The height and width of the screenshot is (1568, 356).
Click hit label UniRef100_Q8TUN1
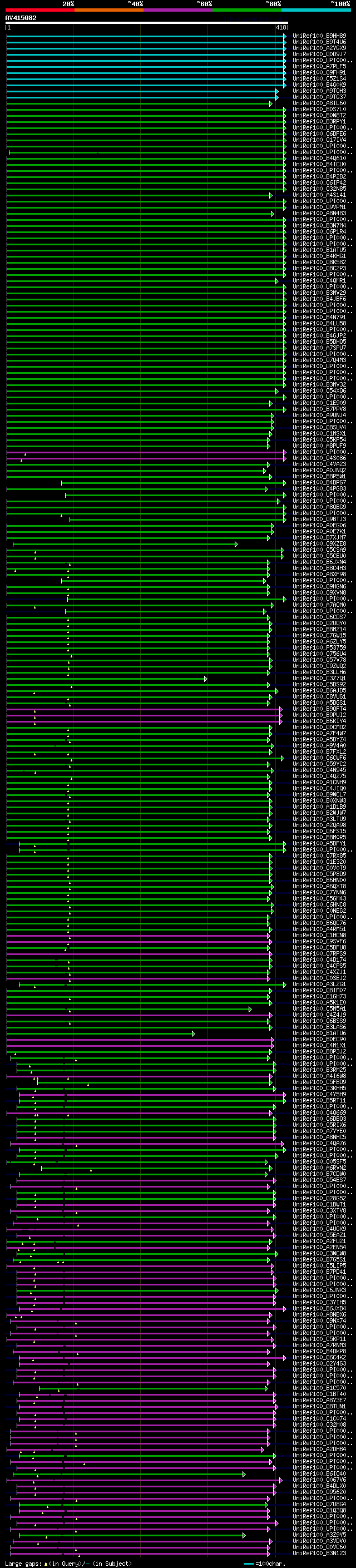319,1407
